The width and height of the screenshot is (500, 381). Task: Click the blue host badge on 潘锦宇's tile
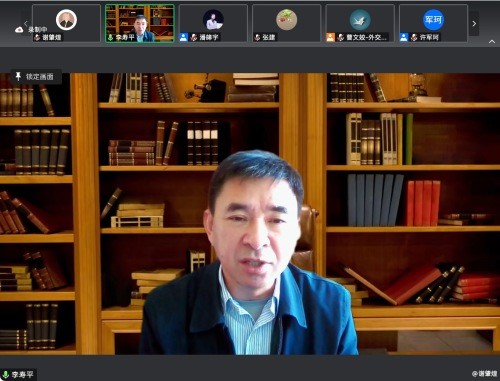[184, 37]
